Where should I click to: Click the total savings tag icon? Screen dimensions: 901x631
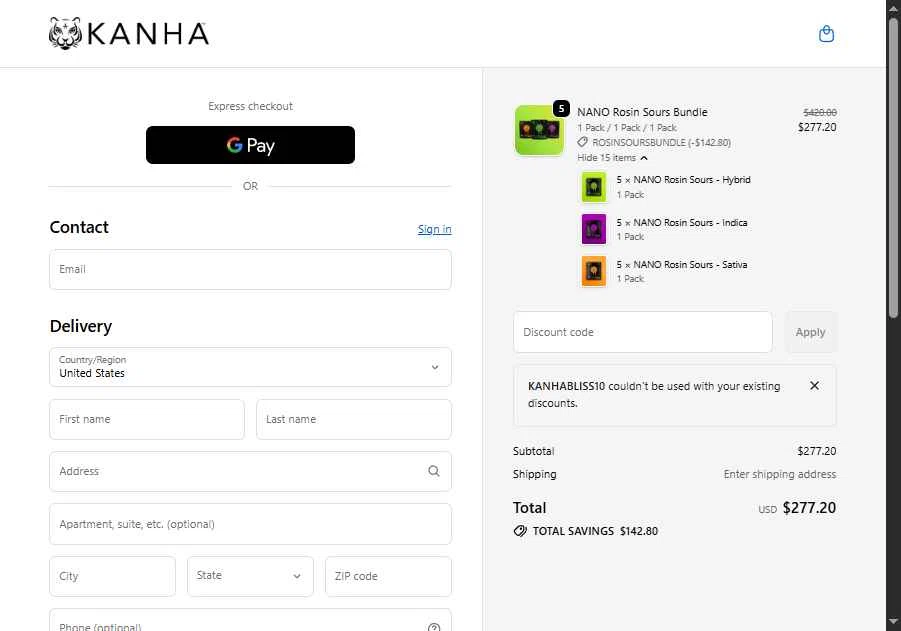520,531
